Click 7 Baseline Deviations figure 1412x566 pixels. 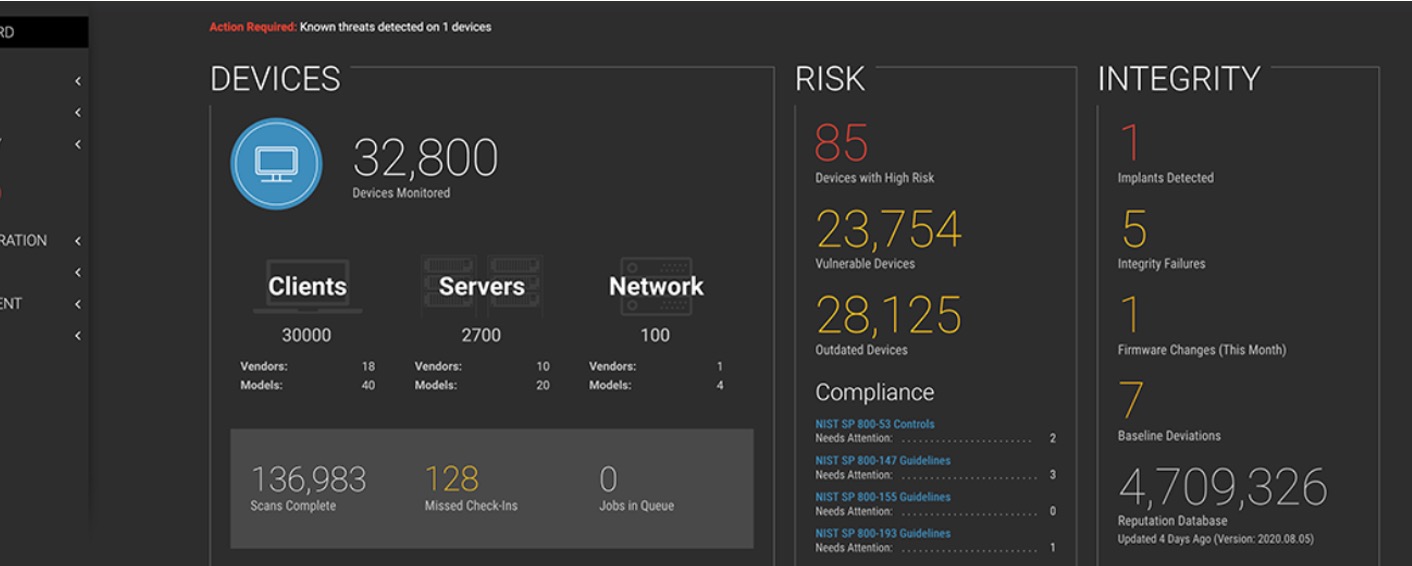[1131, 401]
